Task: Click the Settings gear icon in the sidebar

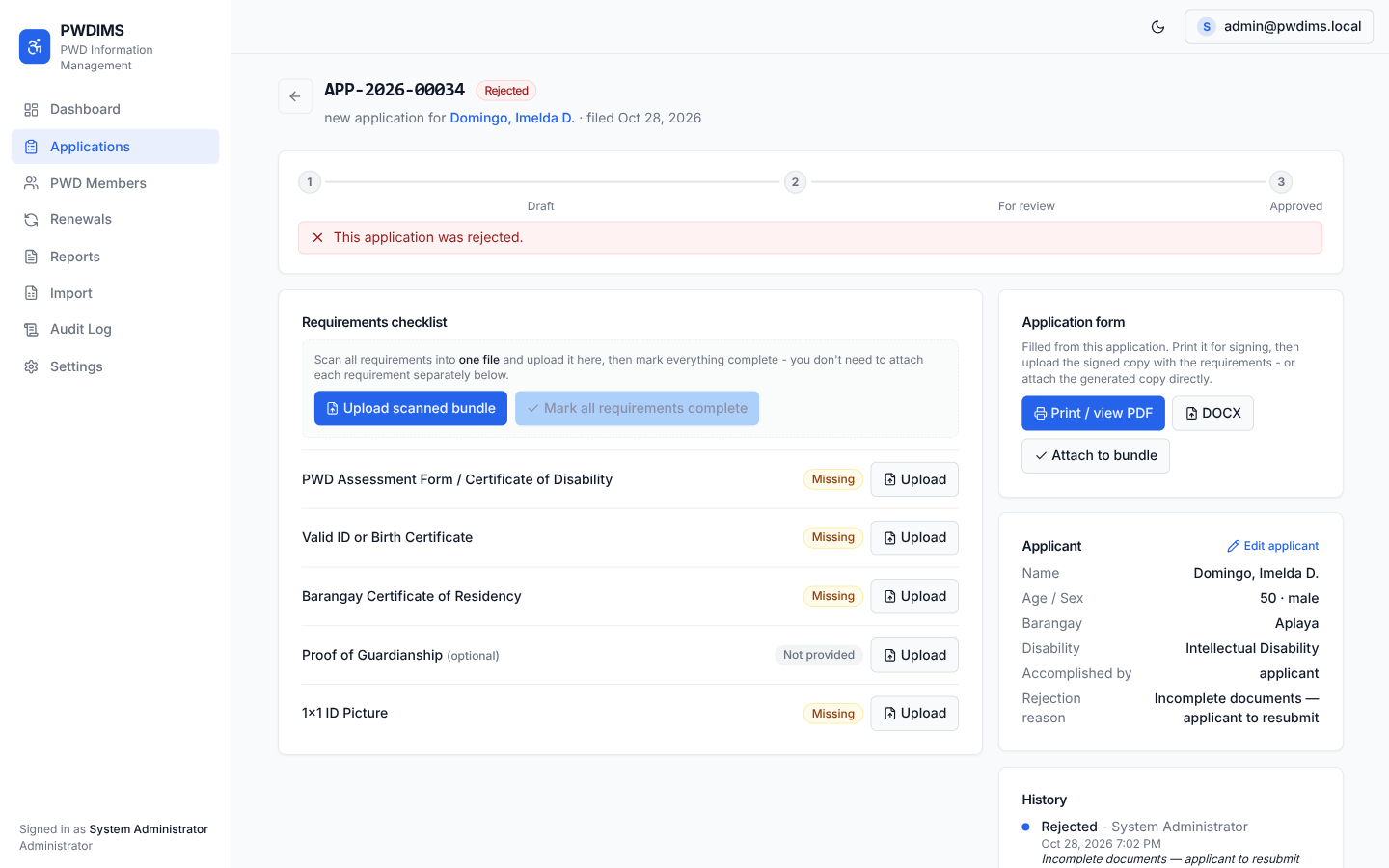Action: [31, 366]
